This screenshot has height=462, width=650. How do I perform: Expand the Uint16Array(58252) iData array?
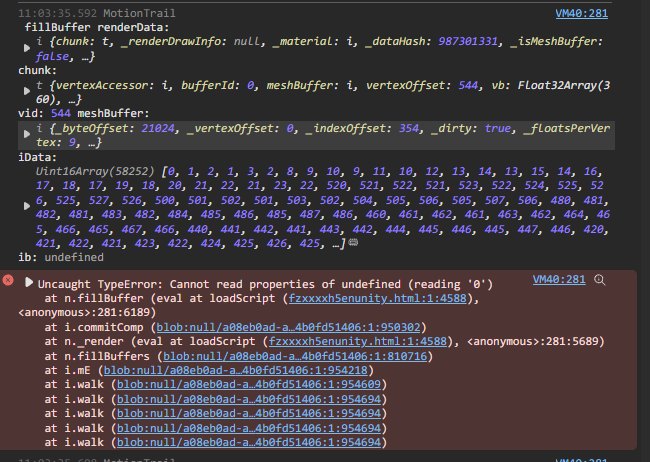(x=27, y=206)
